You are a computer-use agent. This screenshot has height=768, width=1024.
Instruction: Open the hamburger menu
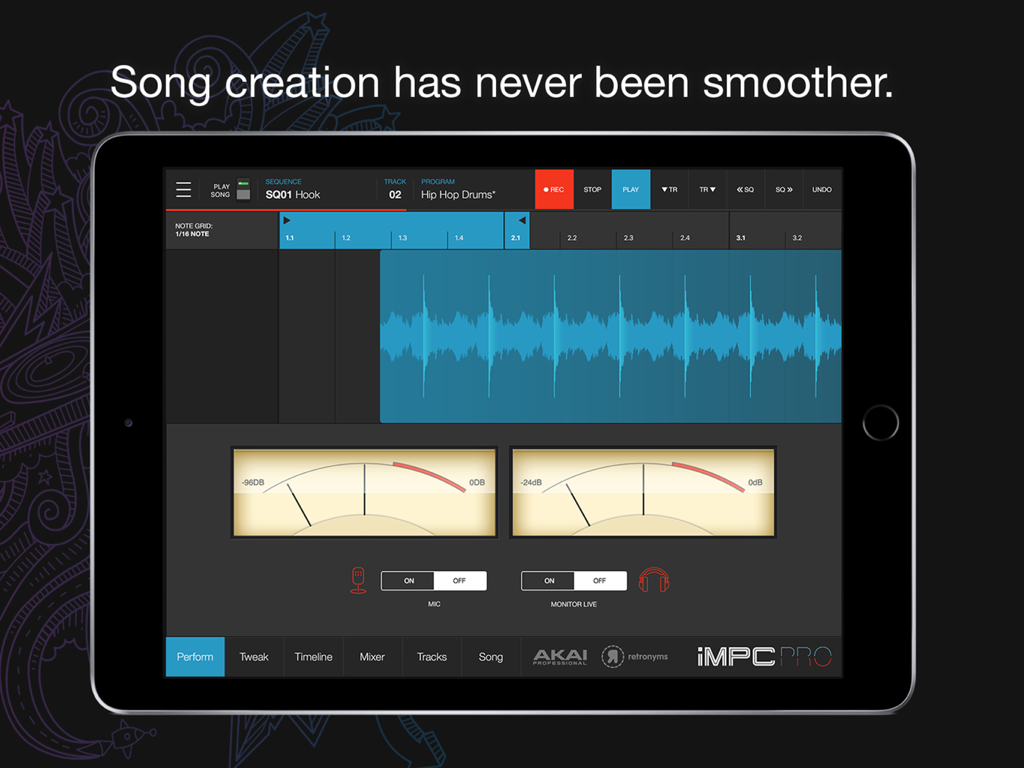click(x=184, y=189)
